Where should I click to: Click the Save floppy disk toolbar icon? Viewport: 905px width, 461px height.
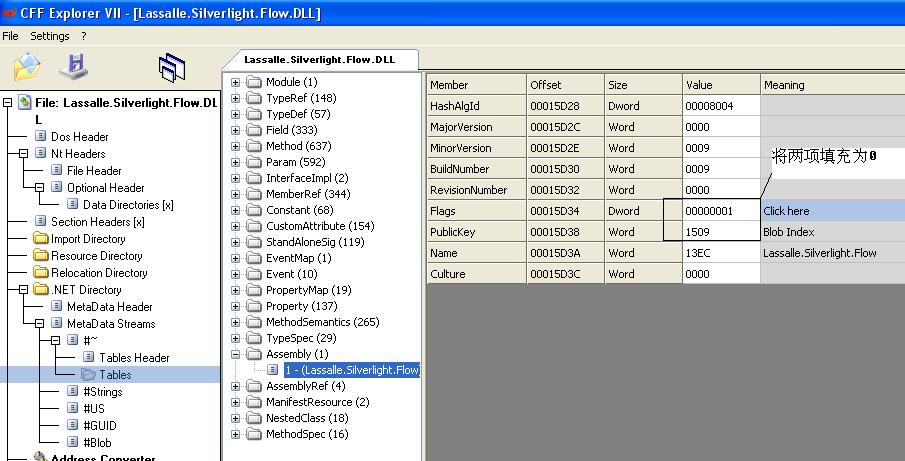pyautogui.click(x=74, y=66)
